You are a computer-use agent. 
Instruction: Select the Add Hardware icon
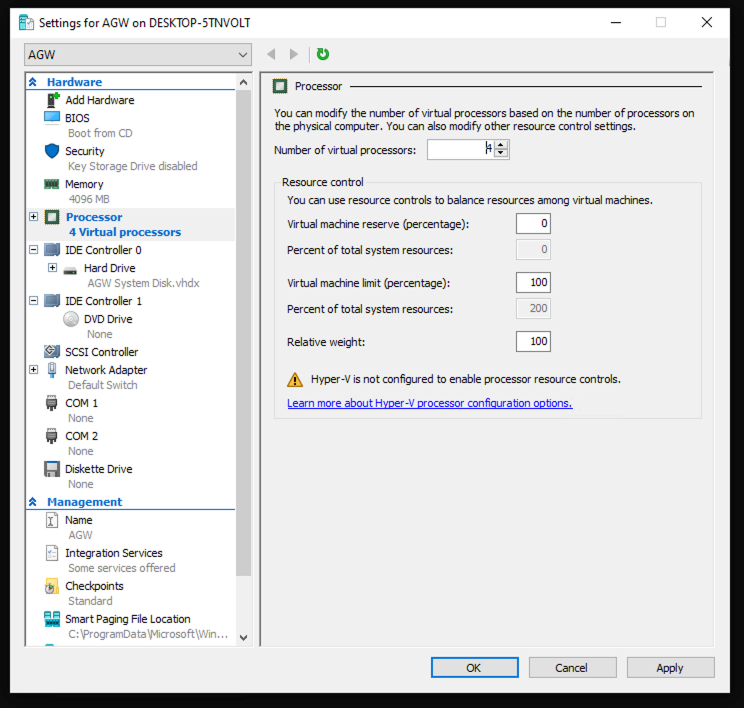pos(52,100)
